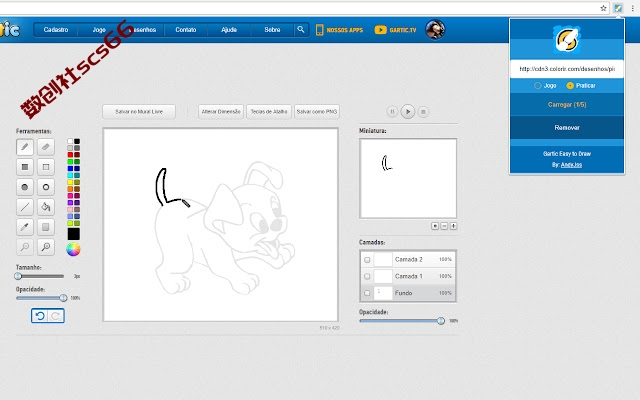Activate the eyedropper color picker tool

(25, 227)
